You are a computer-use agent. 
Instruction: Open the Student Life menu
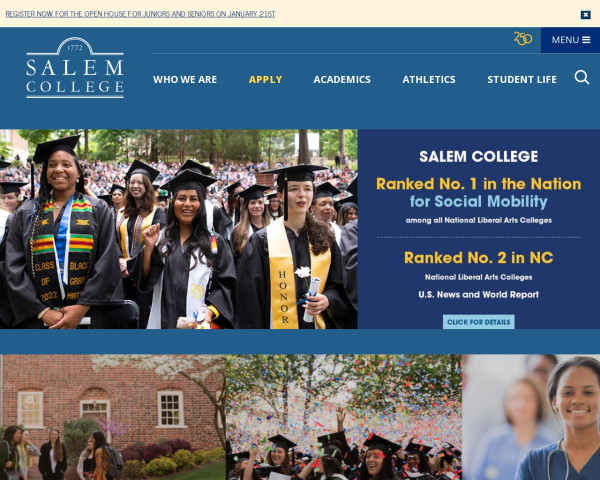click(x=522, y=80)
